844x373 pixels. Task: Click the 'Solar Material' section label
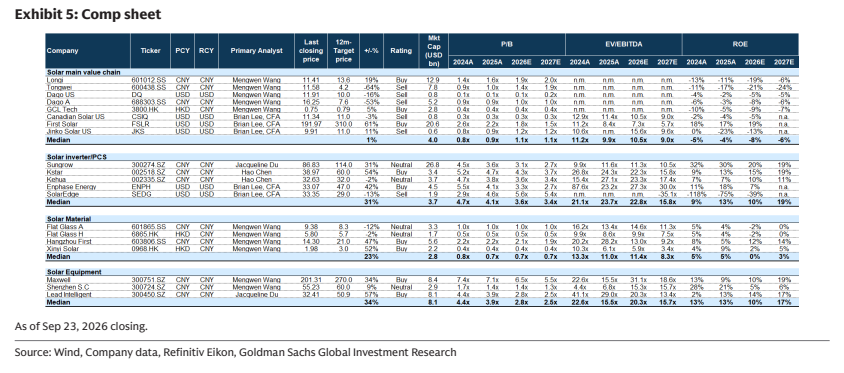point(69,219)
